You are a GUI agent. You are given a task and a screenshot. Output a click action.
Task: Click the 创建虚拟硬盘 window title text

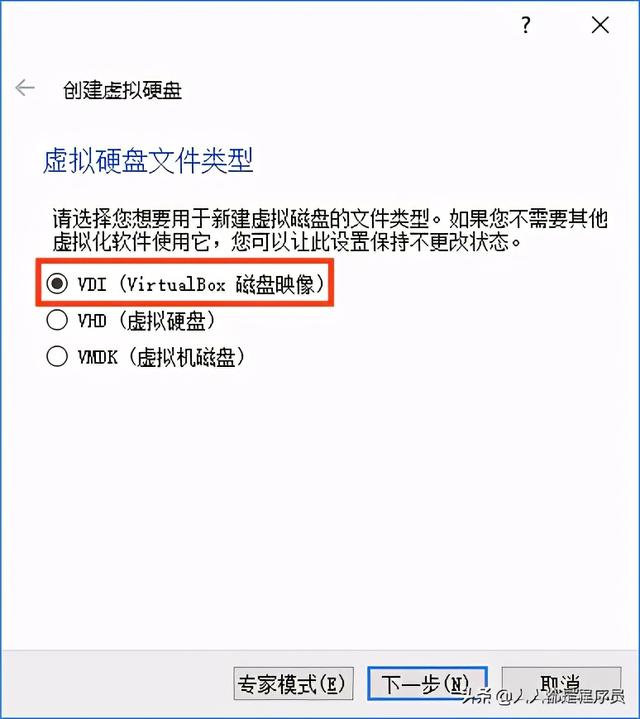(122, 90)
